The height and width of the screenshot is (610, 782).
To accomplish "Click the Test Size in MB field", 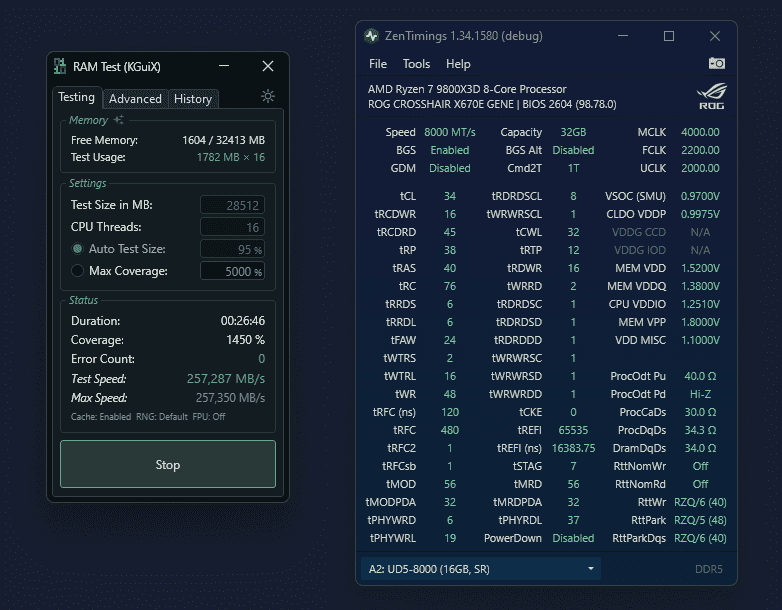I will click(x=232, y=205).
